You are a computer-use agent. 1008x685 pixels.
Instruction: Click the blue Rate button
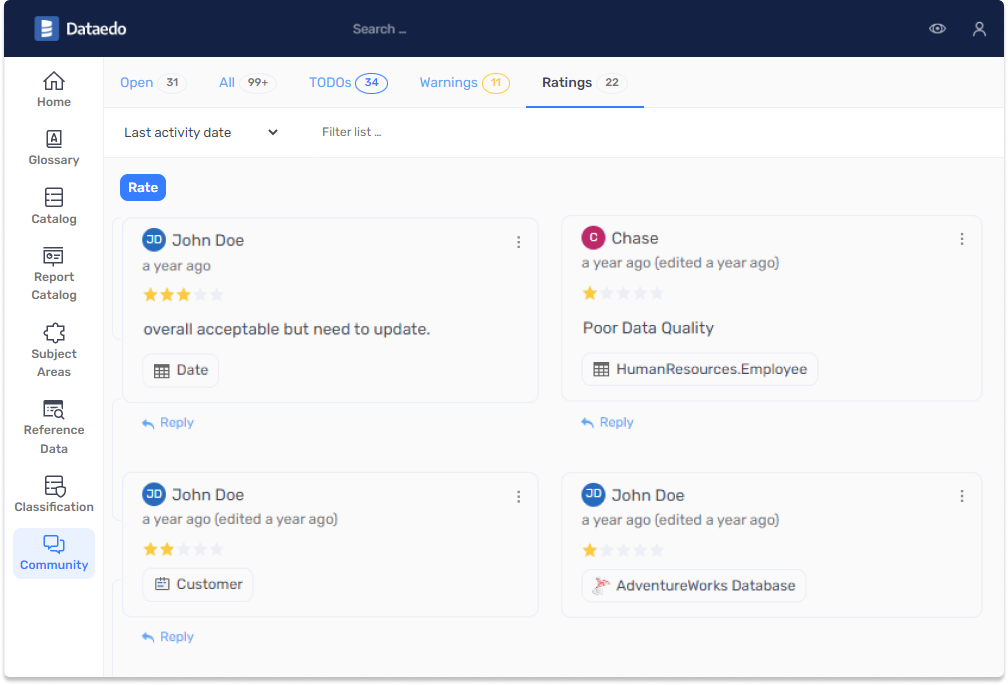tap(142, 187)
